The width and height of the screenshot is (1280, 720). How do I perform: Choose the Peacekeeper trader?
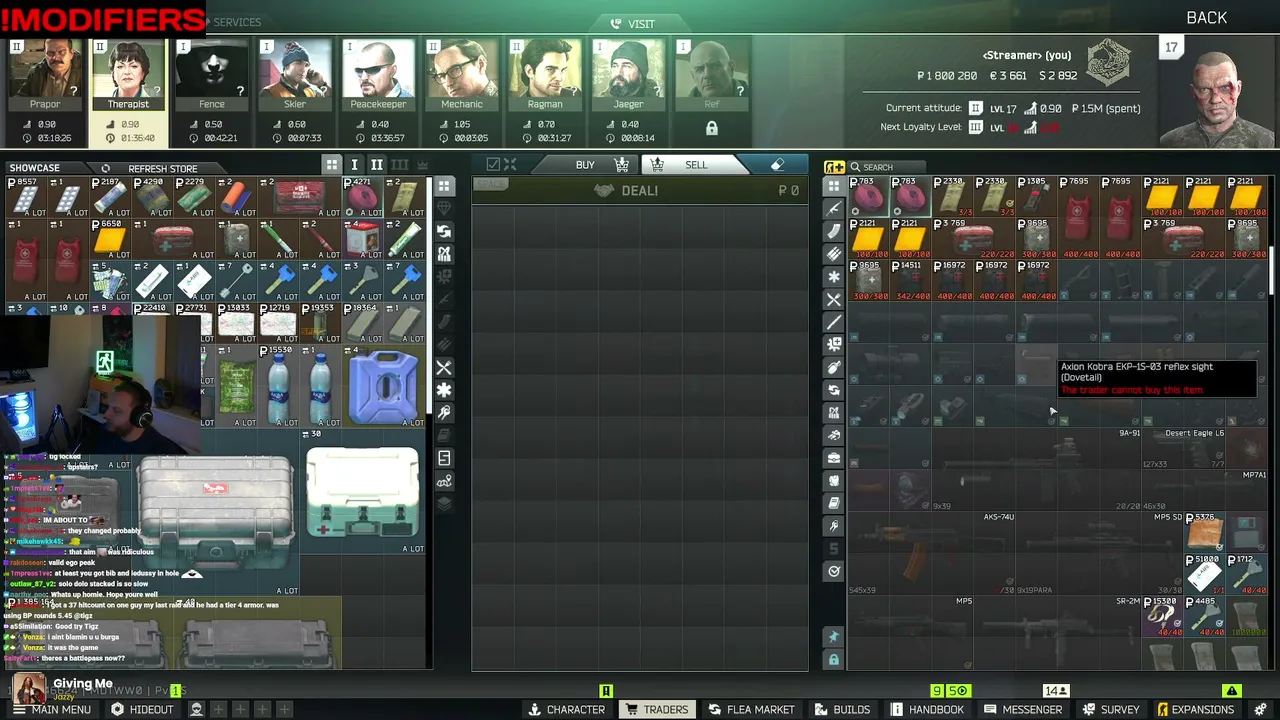[378, 75]
